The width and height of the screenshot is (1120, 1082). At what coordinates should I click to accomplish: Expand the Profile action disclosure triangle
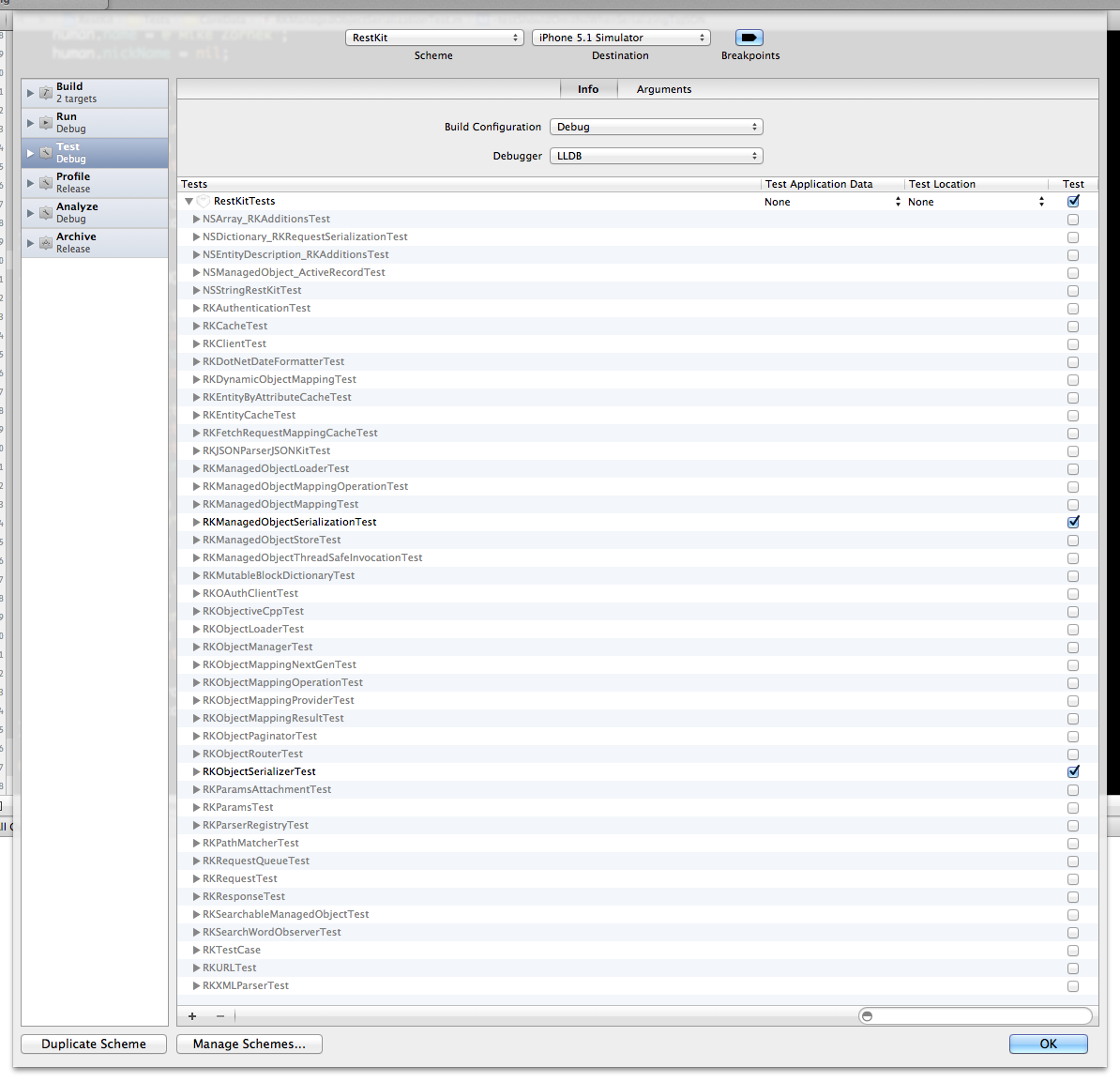pyautogui.click(x=30, y=183)
